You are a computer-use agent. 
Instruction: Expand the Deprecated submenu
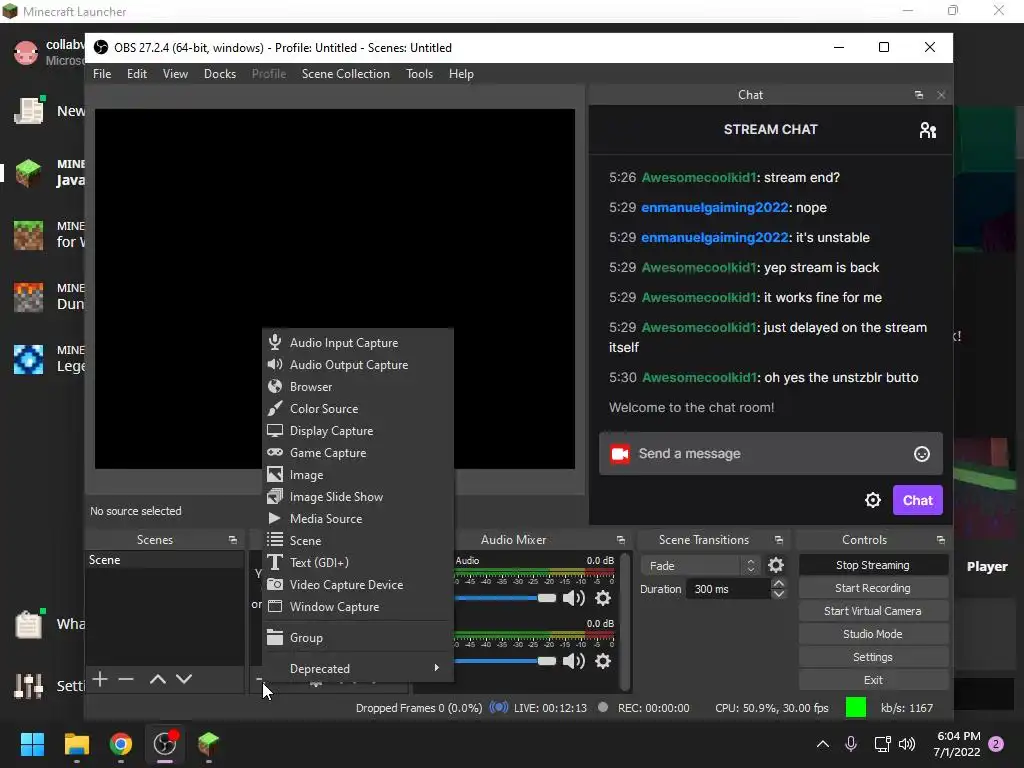click(x=357, y=669)
